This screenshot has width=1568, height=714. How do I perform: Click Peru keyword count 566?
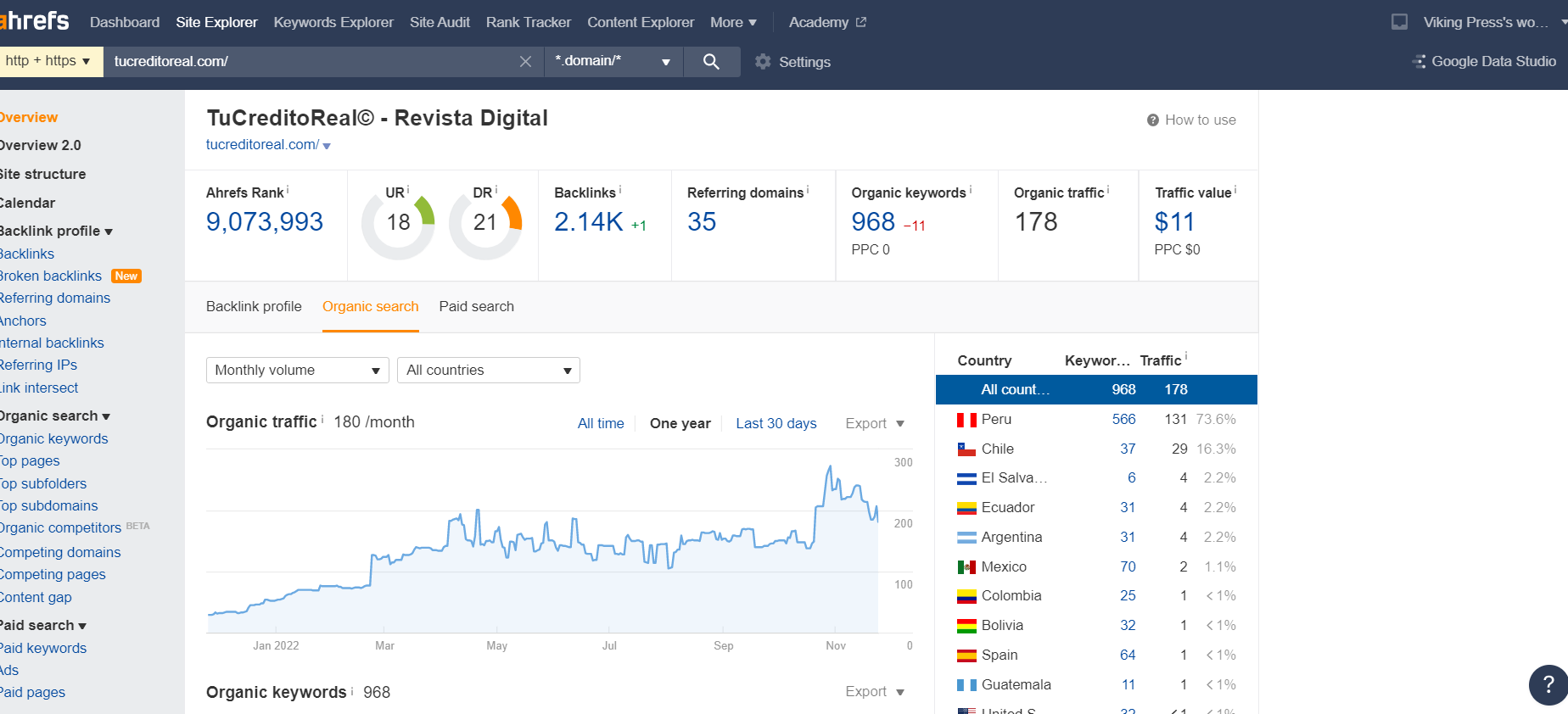coord(1123,419)
